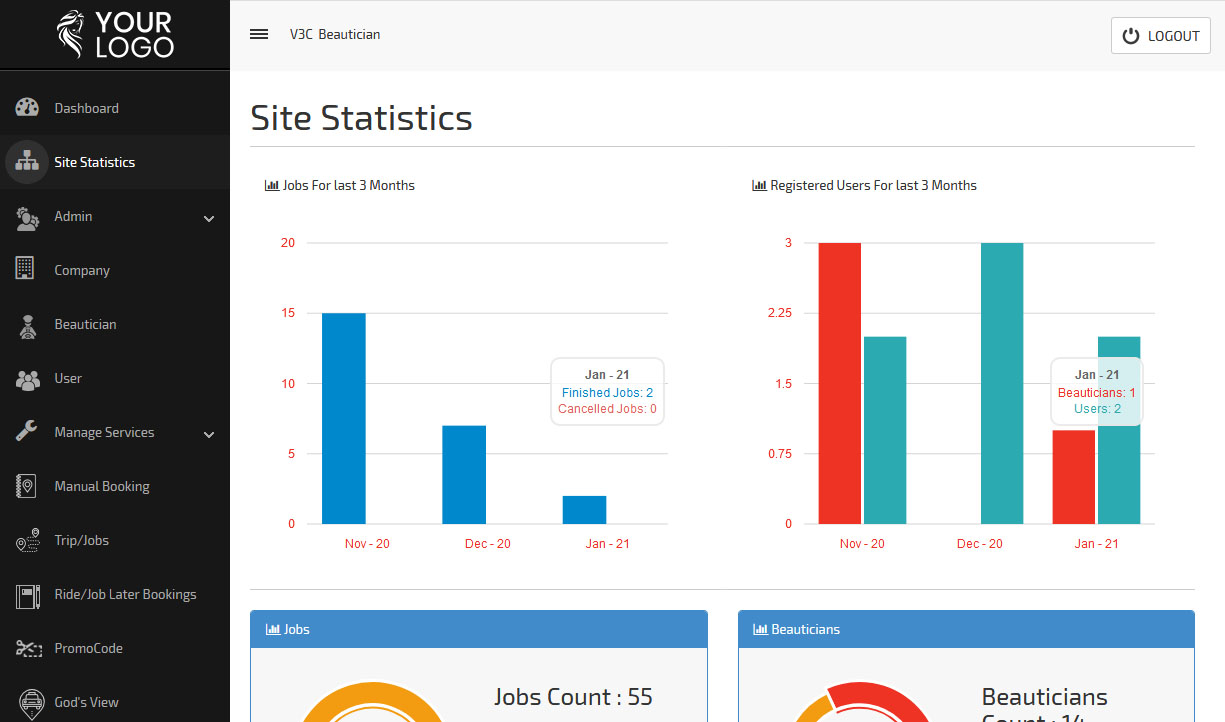Click the Dashboard gauge icon
1225x722 pixels.
(x=27, y=108)
